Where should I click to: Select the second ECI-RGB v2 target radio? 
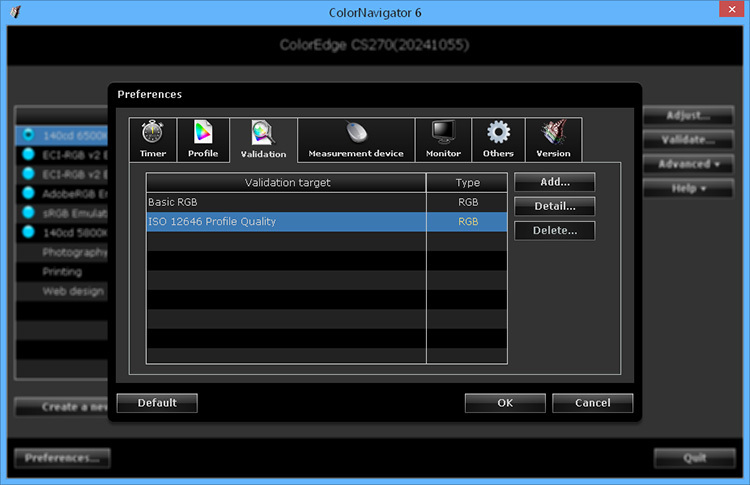click(29, 174)
